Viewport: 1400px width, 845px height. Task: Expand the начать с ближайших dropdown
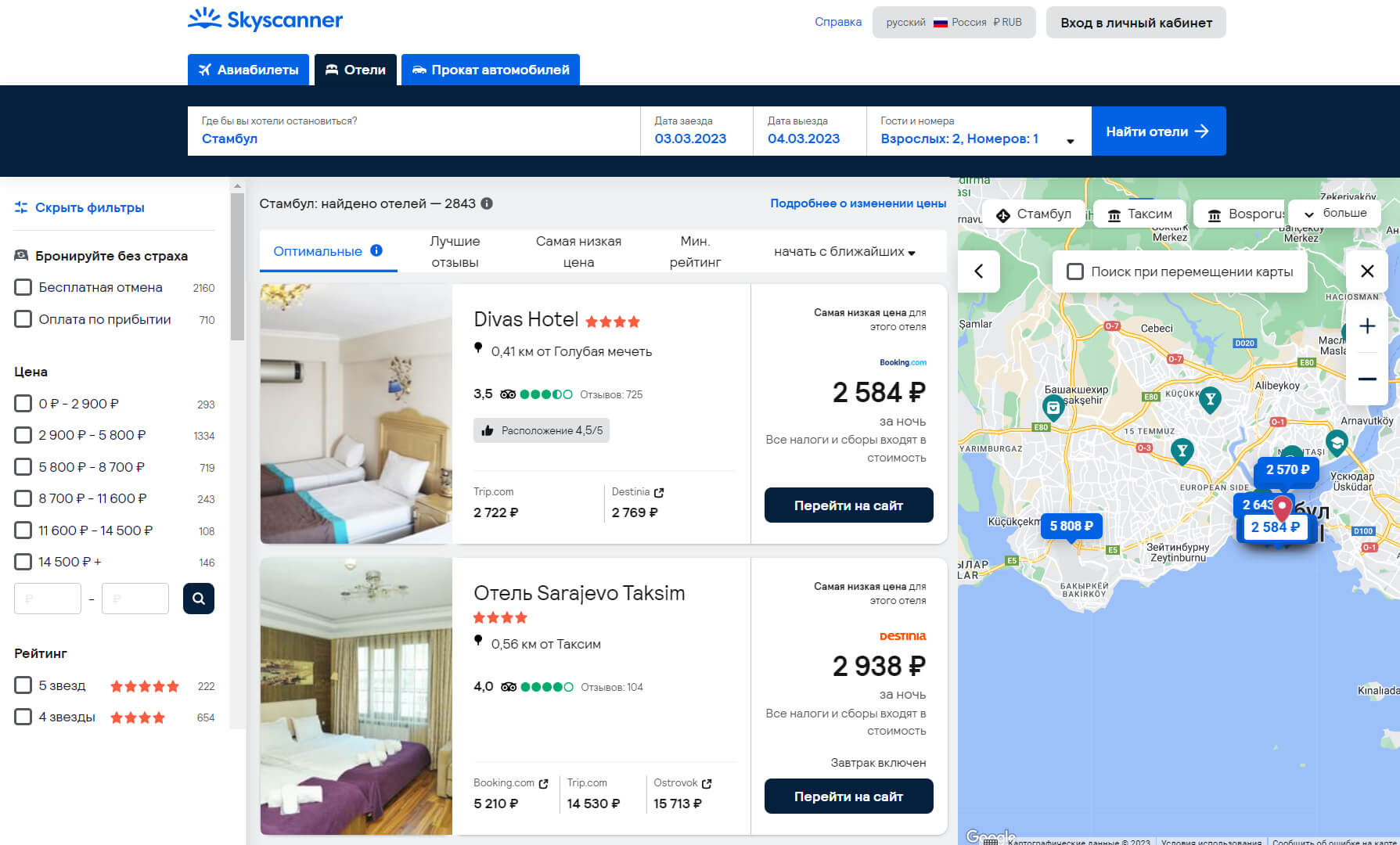844,251
